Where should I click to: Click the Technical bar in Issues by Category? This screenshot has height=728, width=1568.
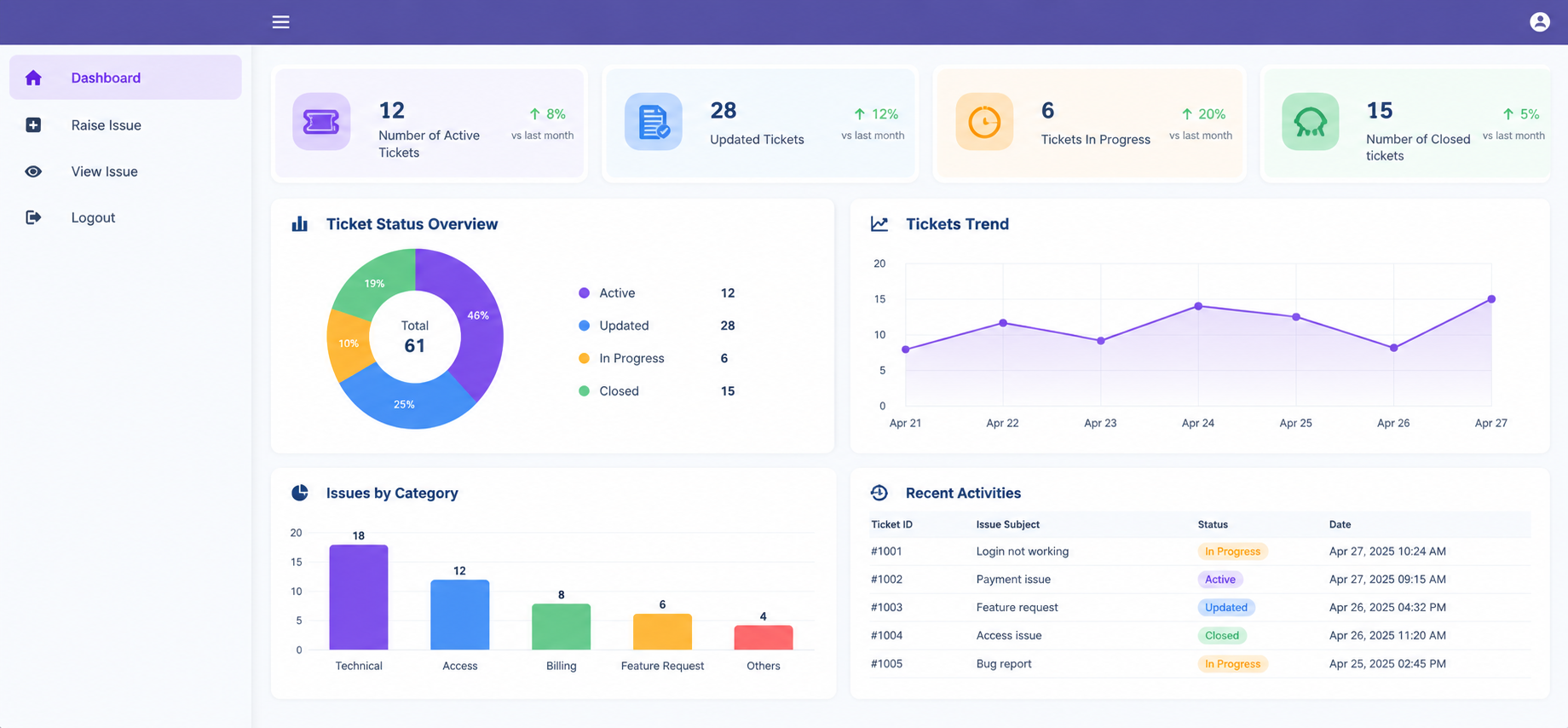[x=359, y=597]
